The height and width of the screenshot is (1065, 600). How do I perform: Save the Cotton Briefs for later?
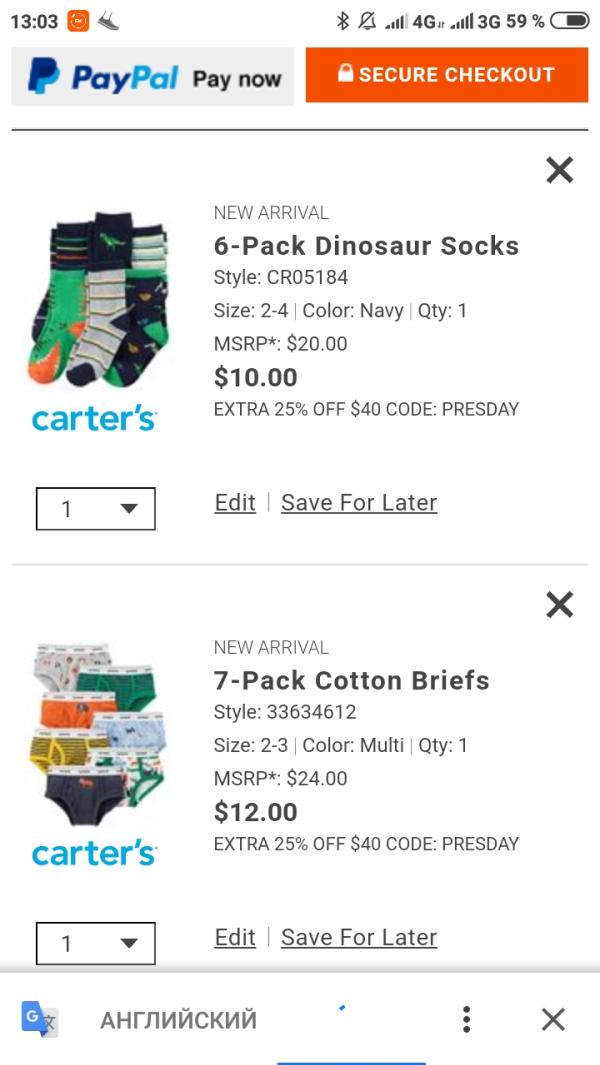click(x=359, y=937)
